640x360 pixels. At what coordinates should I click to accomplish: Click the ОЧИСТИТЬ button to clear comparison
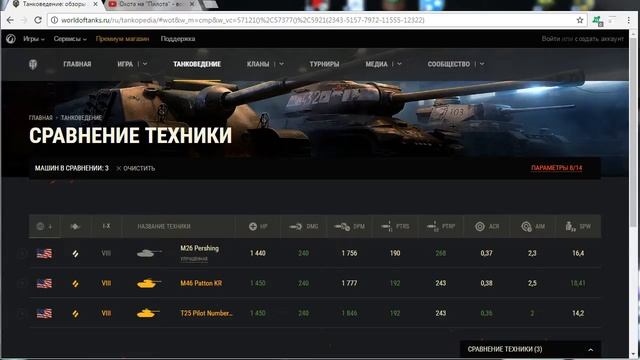(x=136, y=168)
